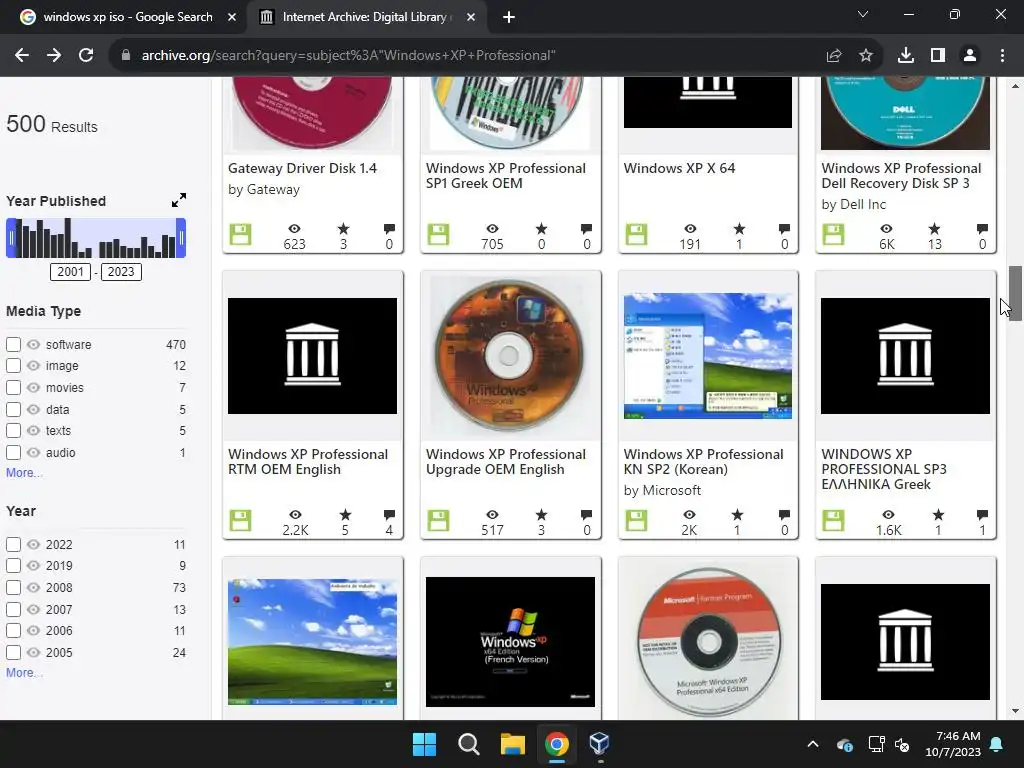Click software icon on KN SP2 Korean card
The image size is (1024, 768).
[x=636, y=520]
